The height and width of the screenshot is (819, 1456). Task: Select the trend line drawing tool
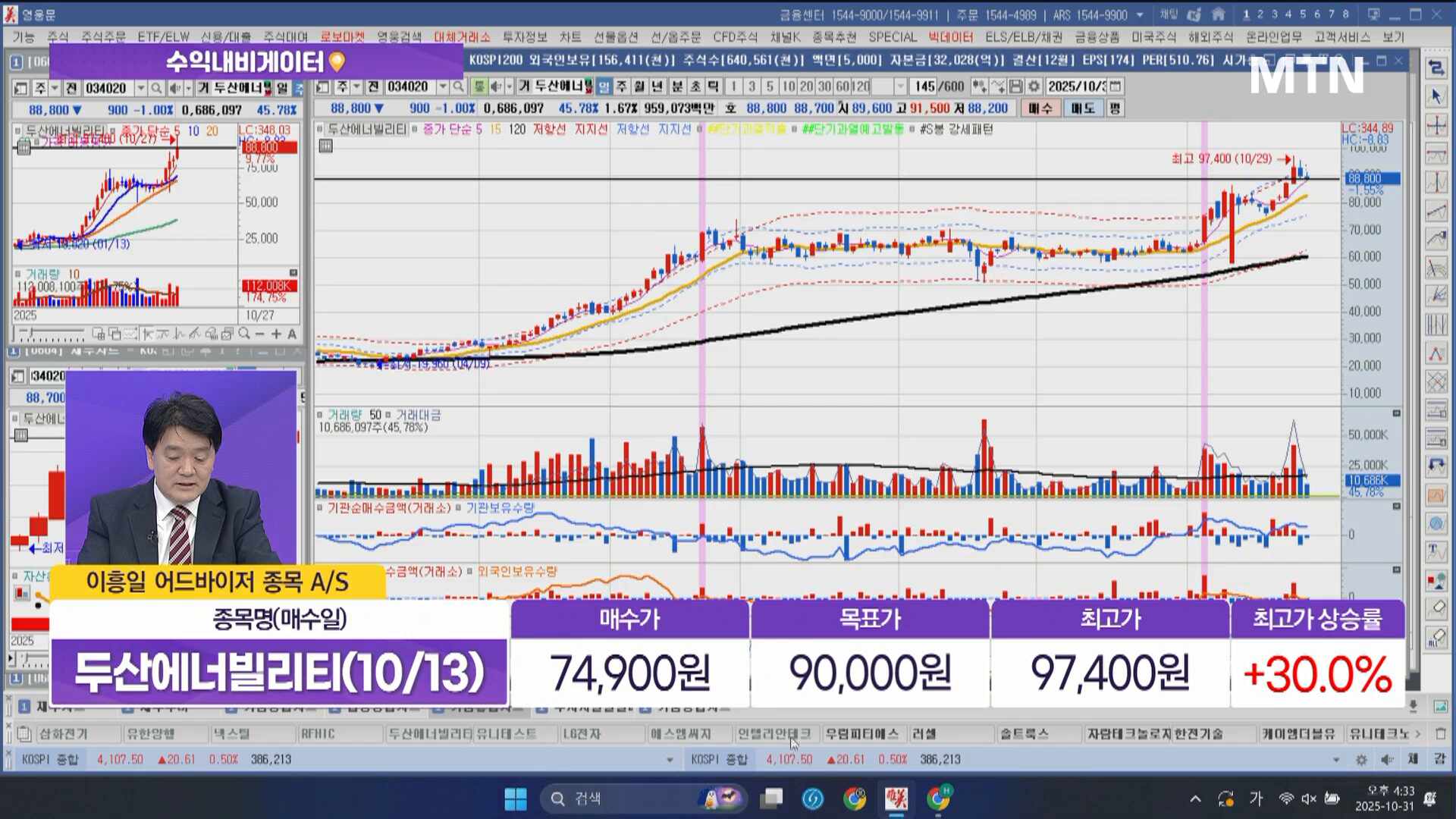(1436, 211)
